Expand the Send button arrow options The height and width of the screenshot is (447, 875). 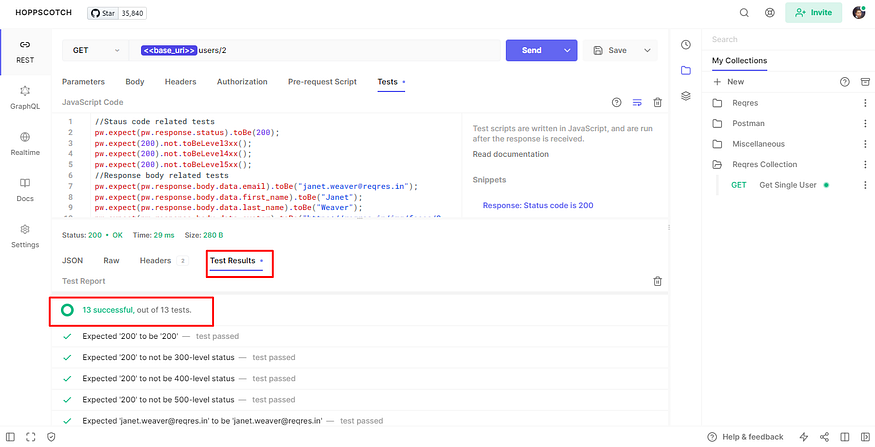tap(568, 50)
